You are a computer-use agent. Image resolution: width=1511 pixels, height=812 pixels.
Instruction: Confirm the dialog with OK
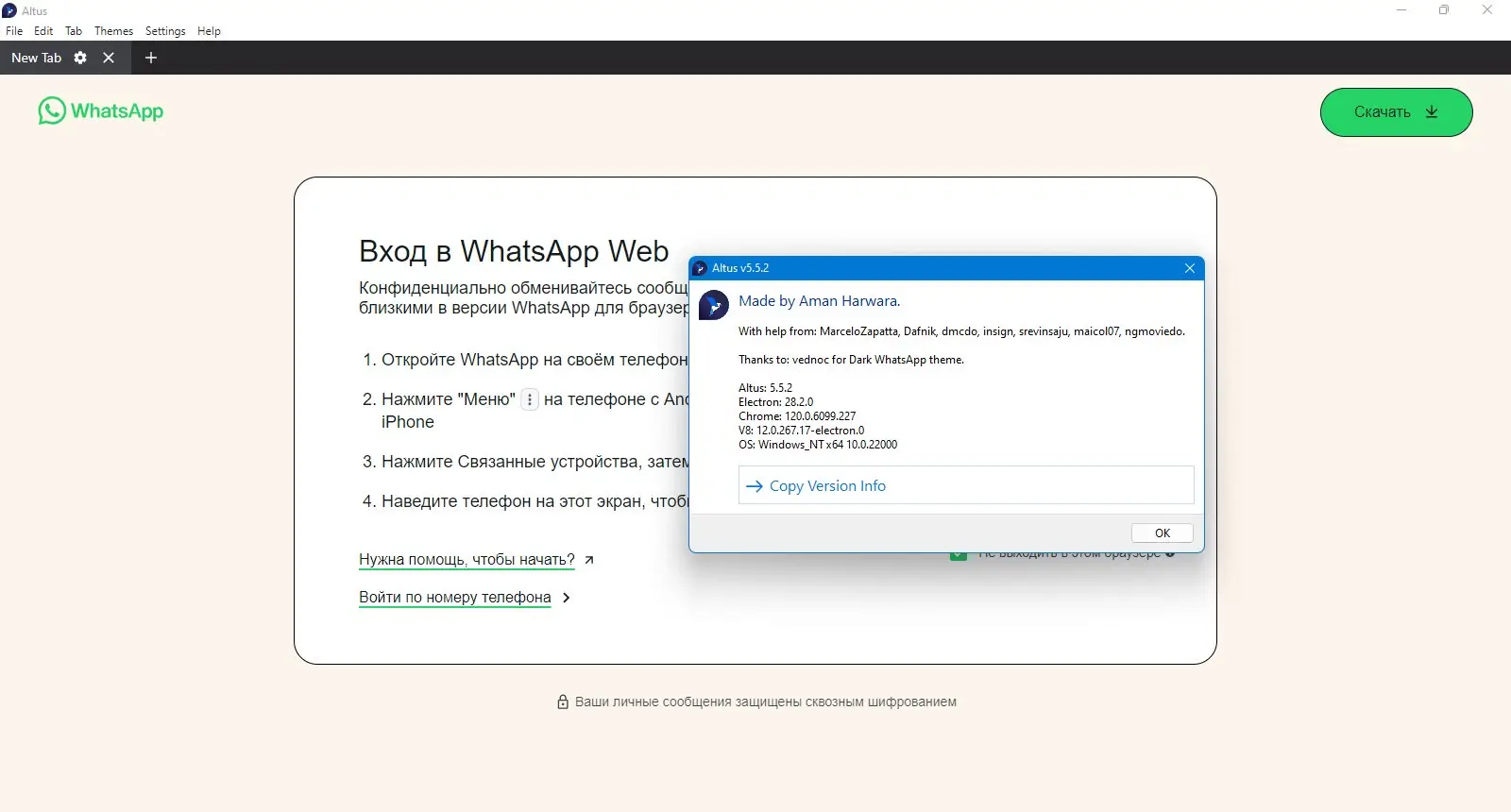(1162, 533)
